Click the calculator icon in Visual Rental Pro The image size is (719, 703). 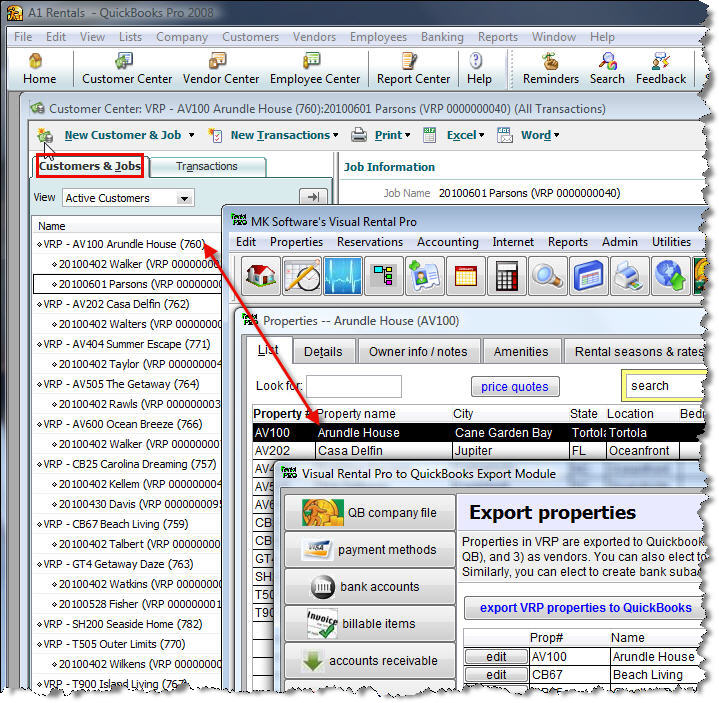click(x=507, y=276)
